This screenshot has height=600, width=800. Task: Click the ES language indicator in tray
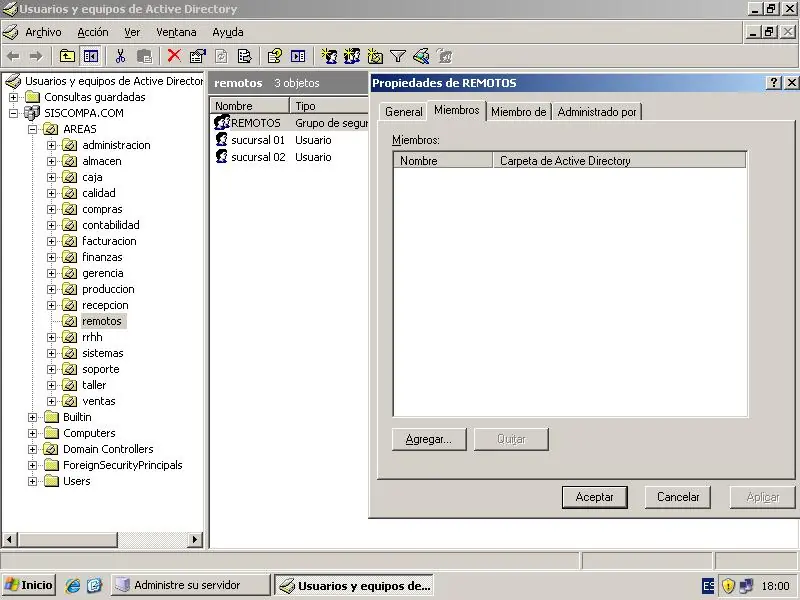[708, 586]
